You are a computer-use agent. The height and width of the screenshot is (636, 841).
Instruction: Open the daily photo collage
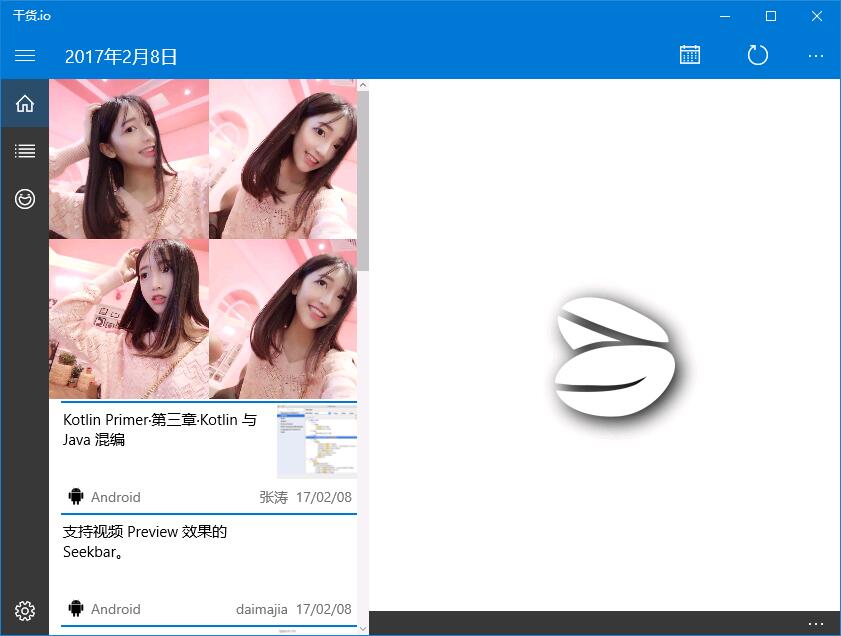click(x=203, y=239)
